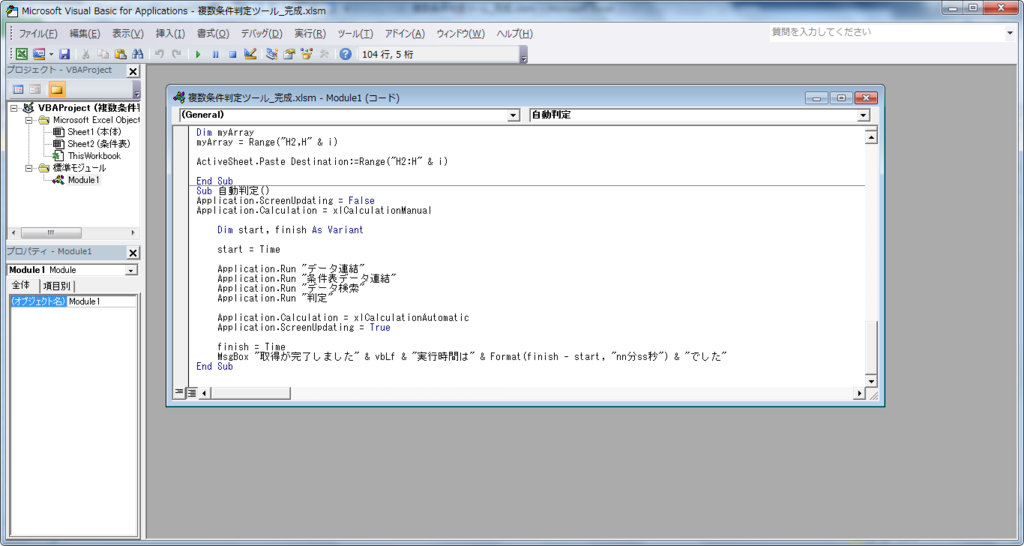1024x546 pixels.
Task: Save the workbook with the floppy icon
Action: pos(64,54)
